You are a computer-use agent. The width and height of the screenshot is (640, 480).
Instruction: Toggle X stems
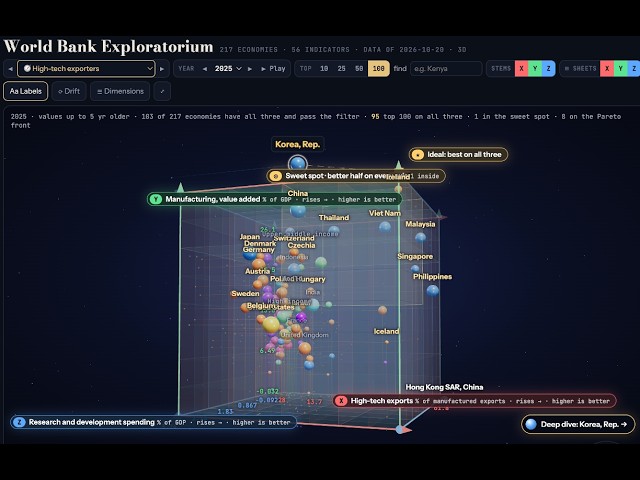point(521,69)
